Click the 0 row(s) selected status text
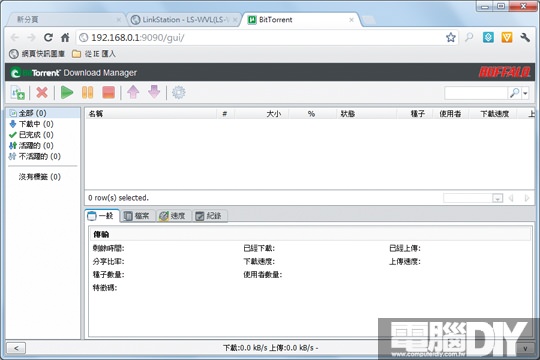 click(x=118, y=198)
